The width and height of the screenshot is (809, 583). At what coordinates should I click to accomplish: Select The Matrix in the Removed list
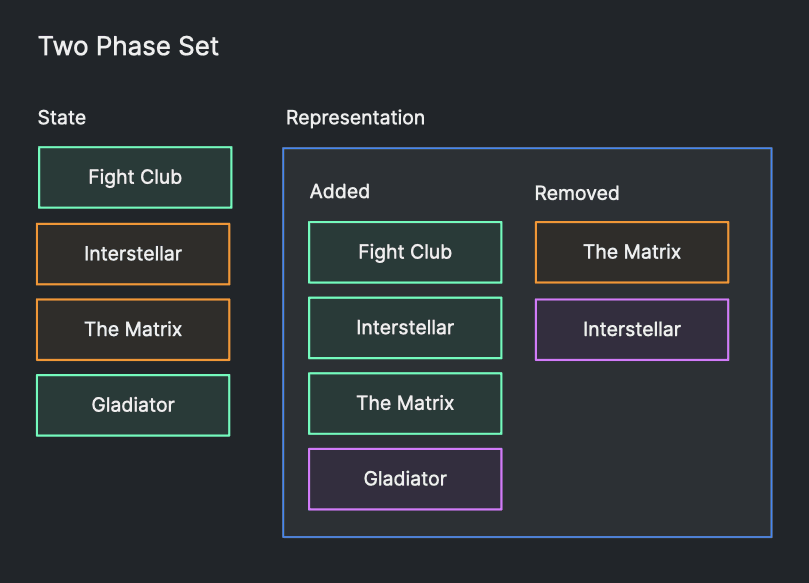[632, 252]
